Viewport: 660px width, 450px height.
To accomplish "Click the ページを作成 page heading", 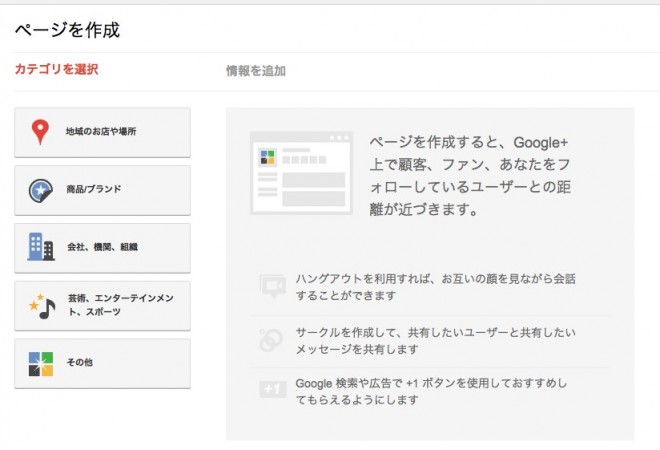I will (67, 30).
